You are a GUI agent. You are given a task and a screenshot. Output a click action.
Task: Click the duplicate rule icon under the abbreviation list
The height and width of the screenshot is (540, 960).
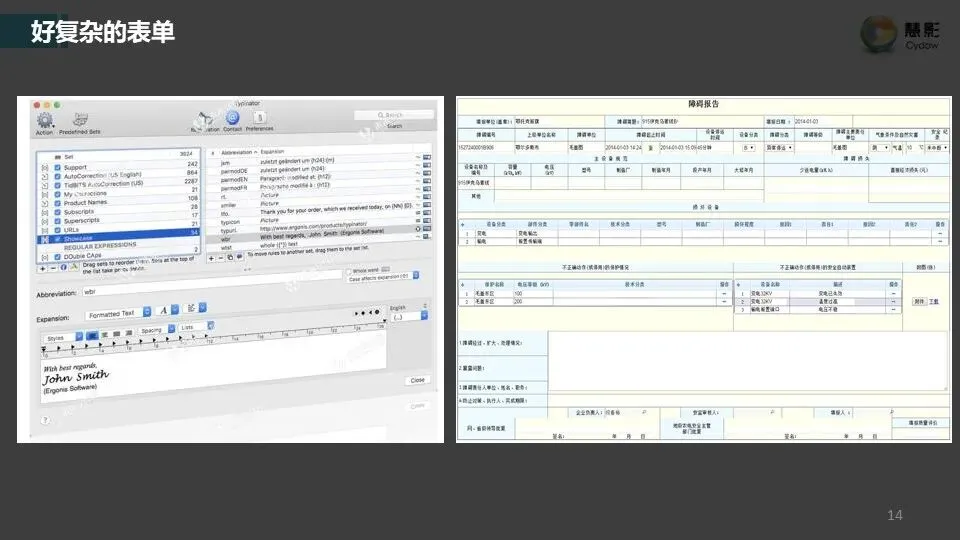(230, 257)
